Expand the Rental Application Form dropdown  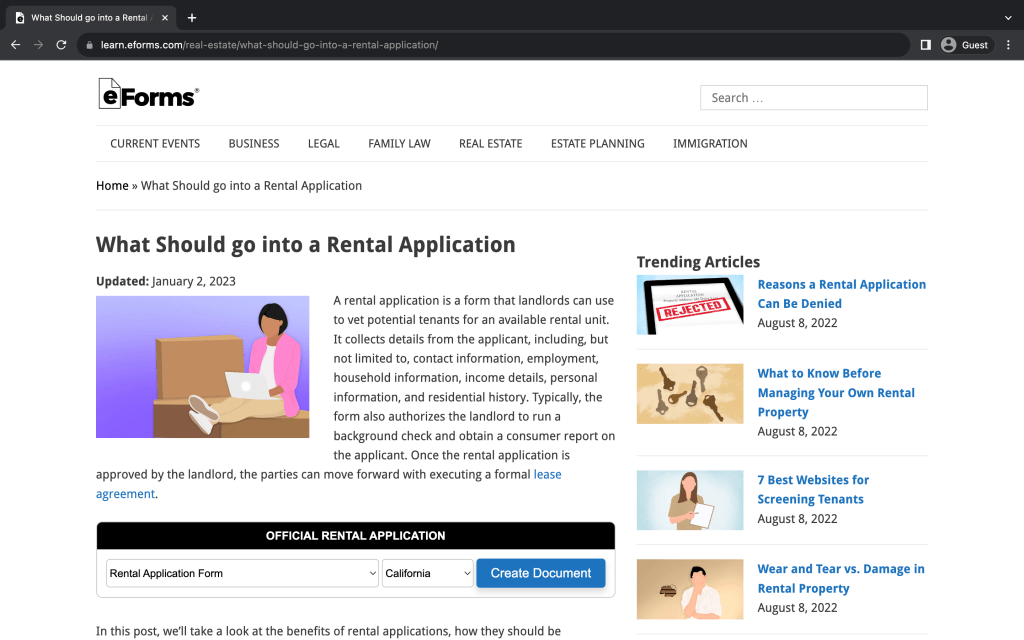(242, 573)
